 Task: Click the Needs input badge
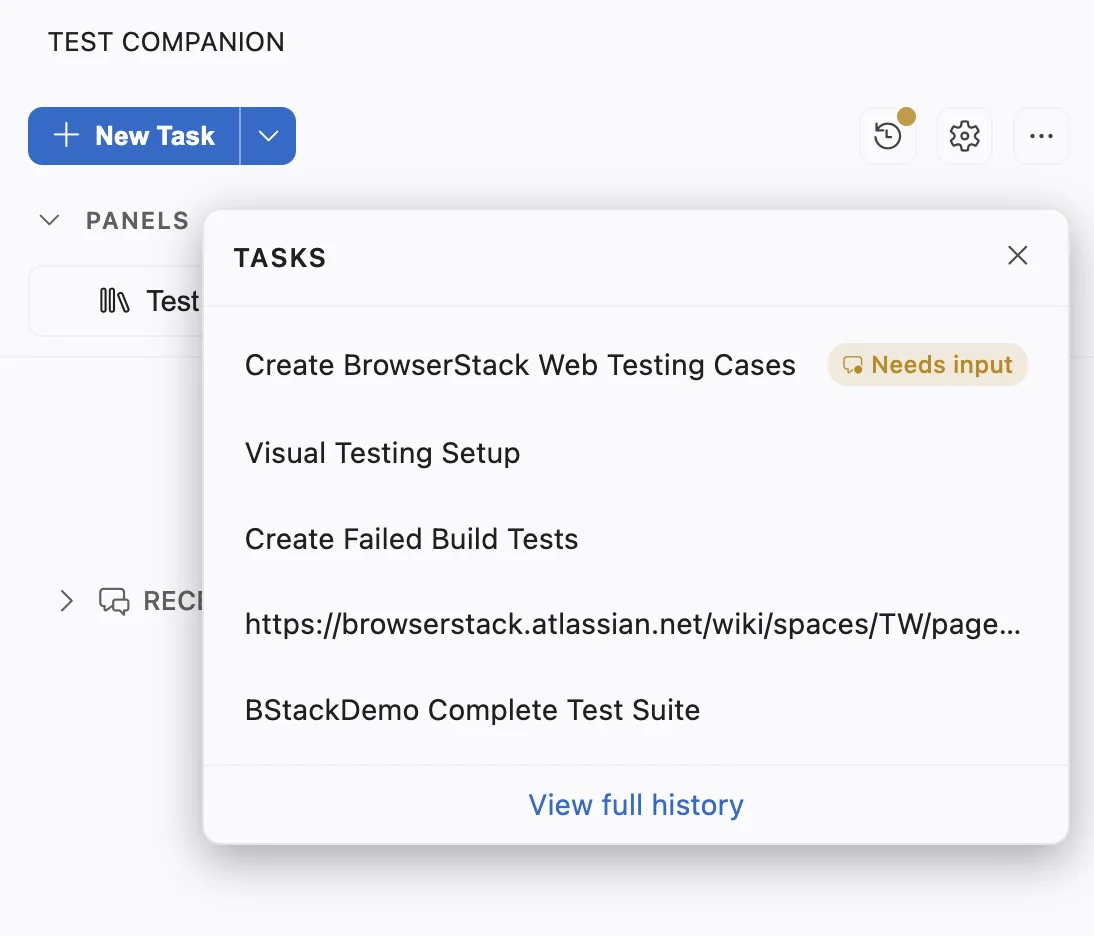(x=927, y=365)
